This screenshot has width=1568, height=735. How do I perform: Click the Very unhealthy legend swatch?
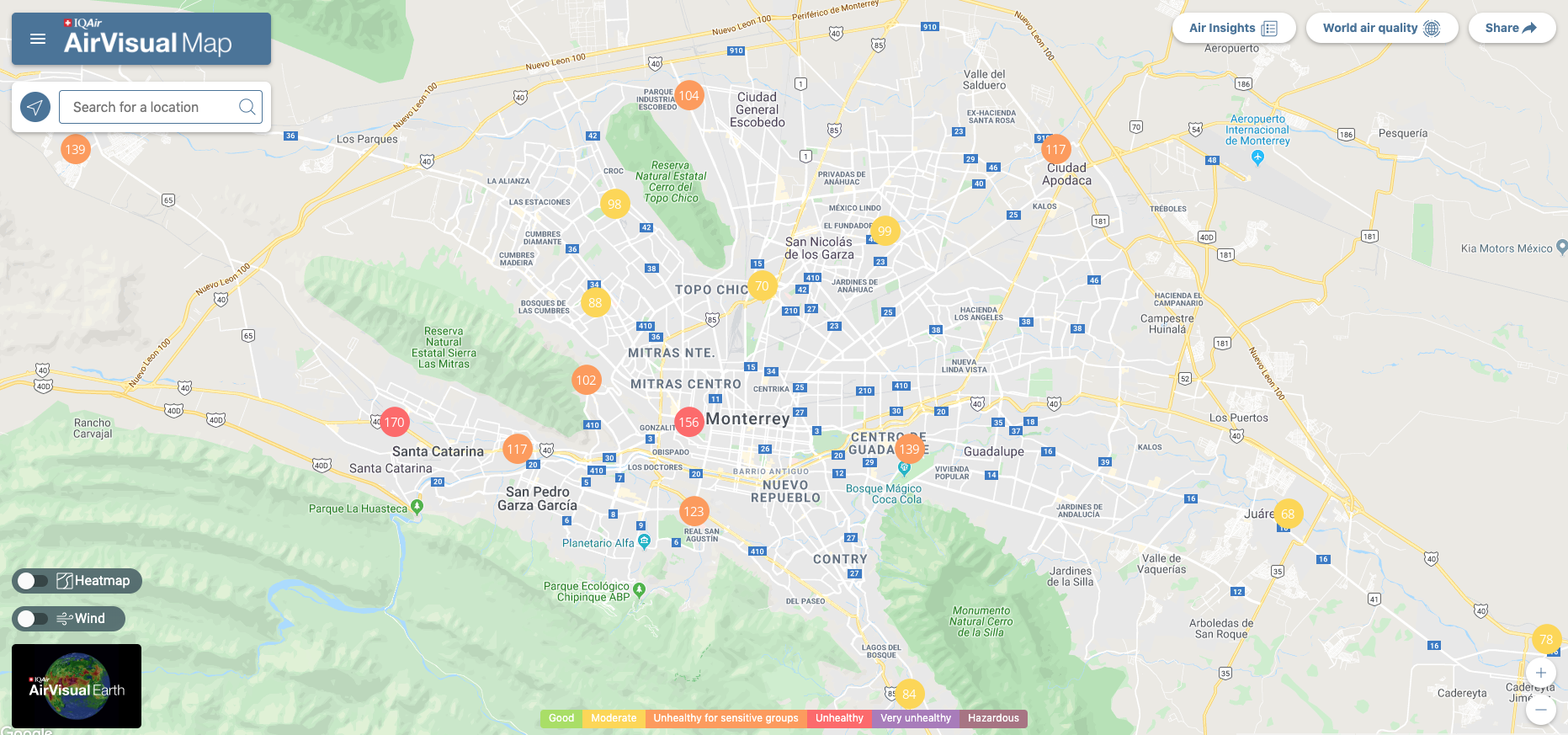916,718
